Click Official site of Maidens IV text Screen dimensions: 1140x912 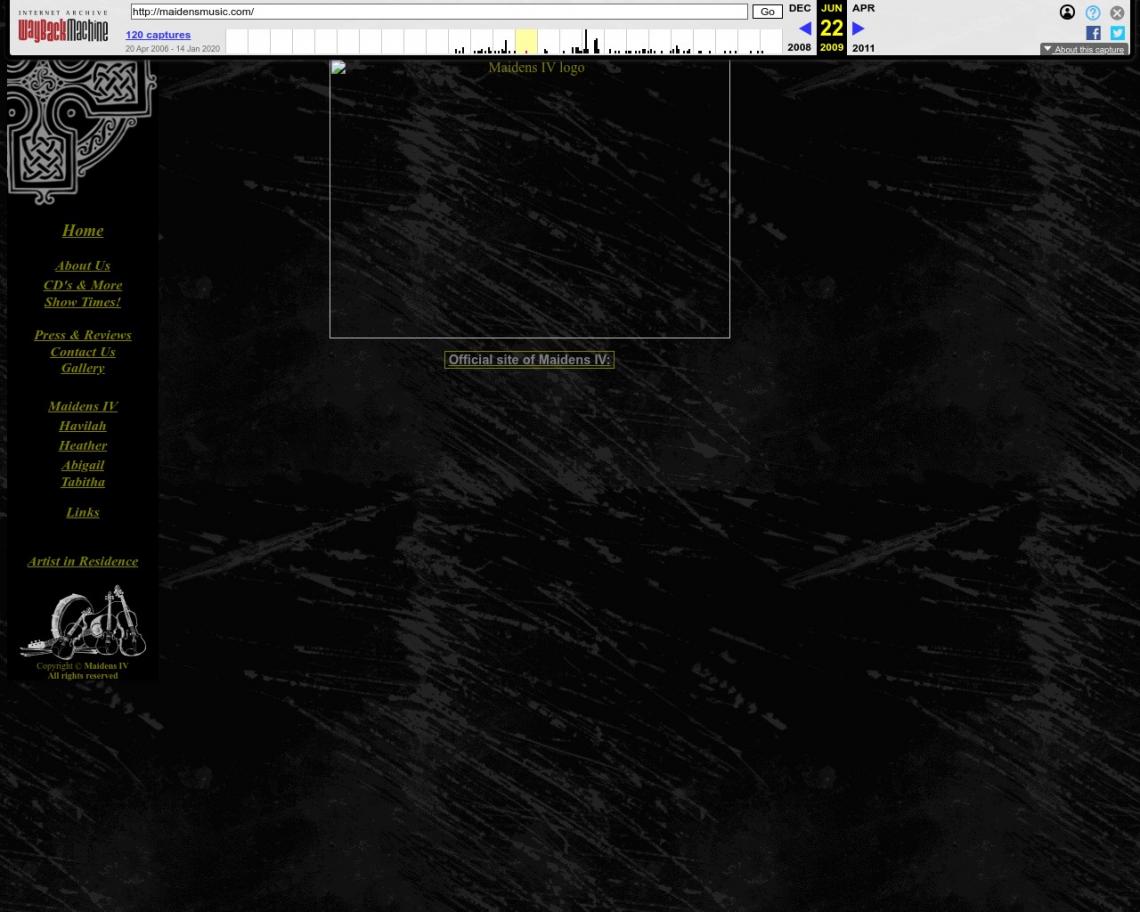pyautogui.click(x=529, y=360)
